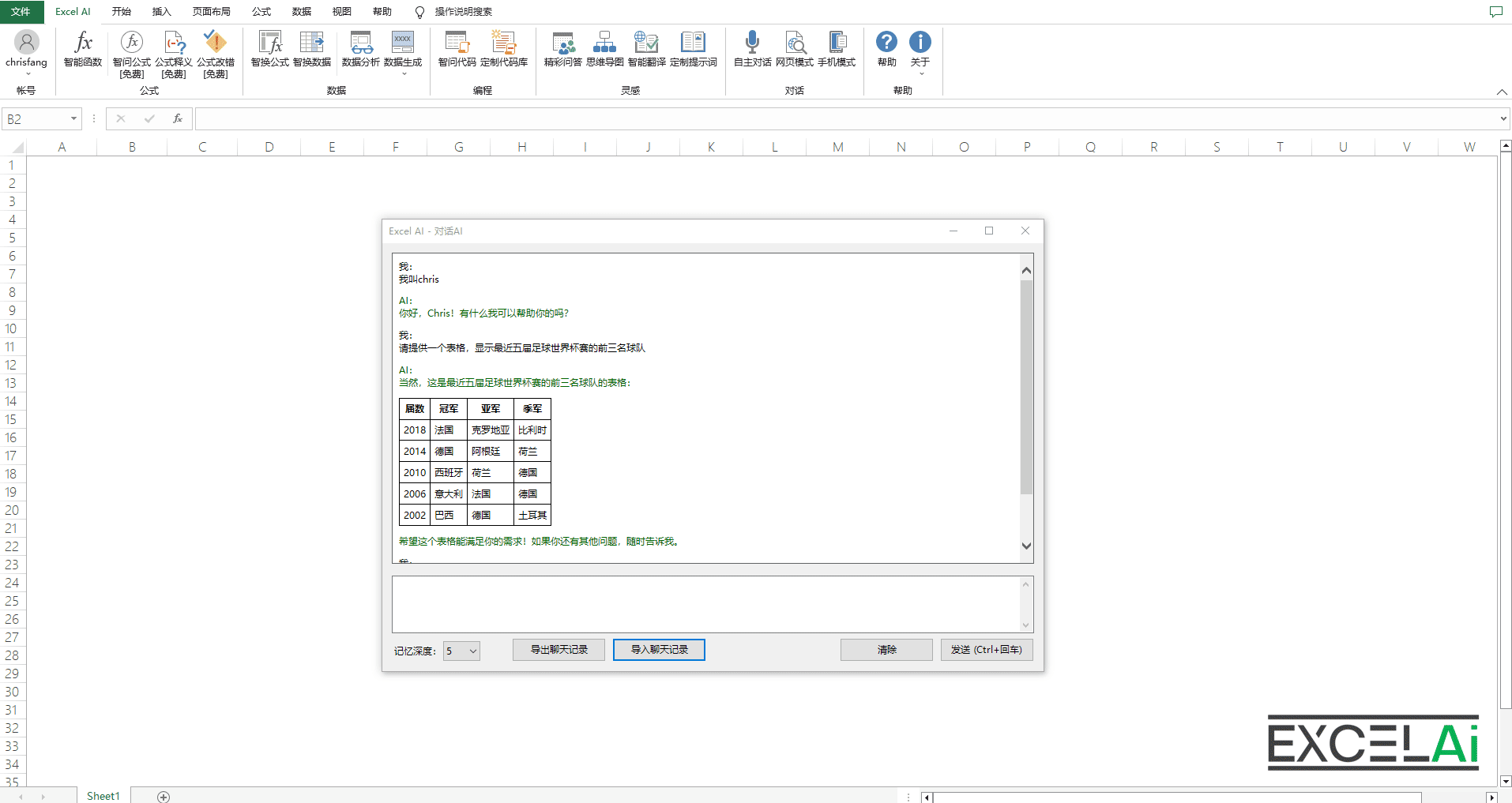Image resolution: width=1512 pixels, height=803 pixels.
Task: Select row 5 header
Action: [13, 238]
